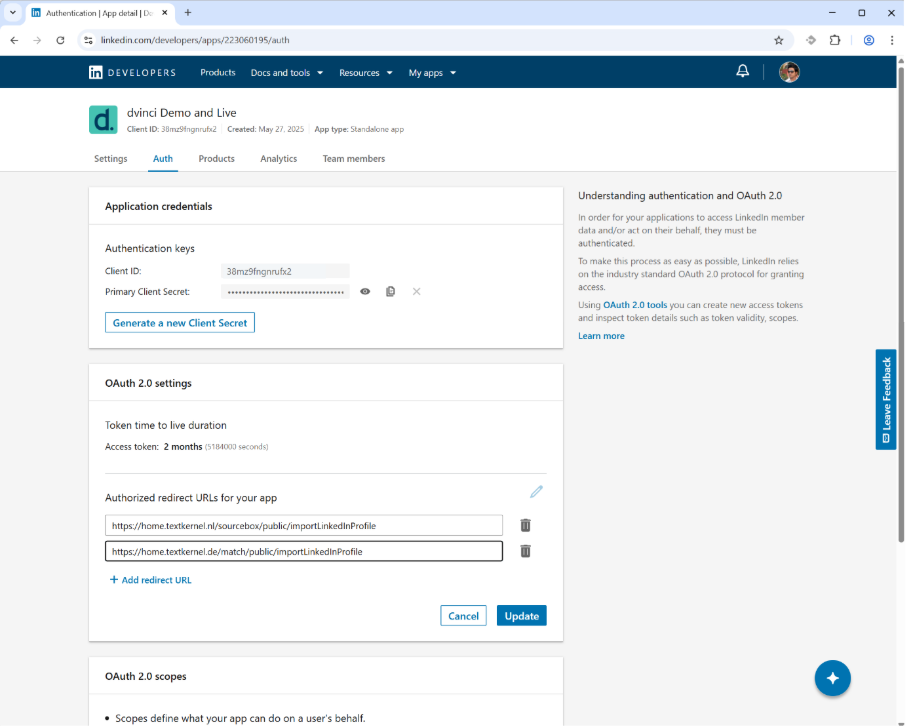906x726 pixels.
Task: Click Add redirect URL
Action: click(x=150, y=580)
